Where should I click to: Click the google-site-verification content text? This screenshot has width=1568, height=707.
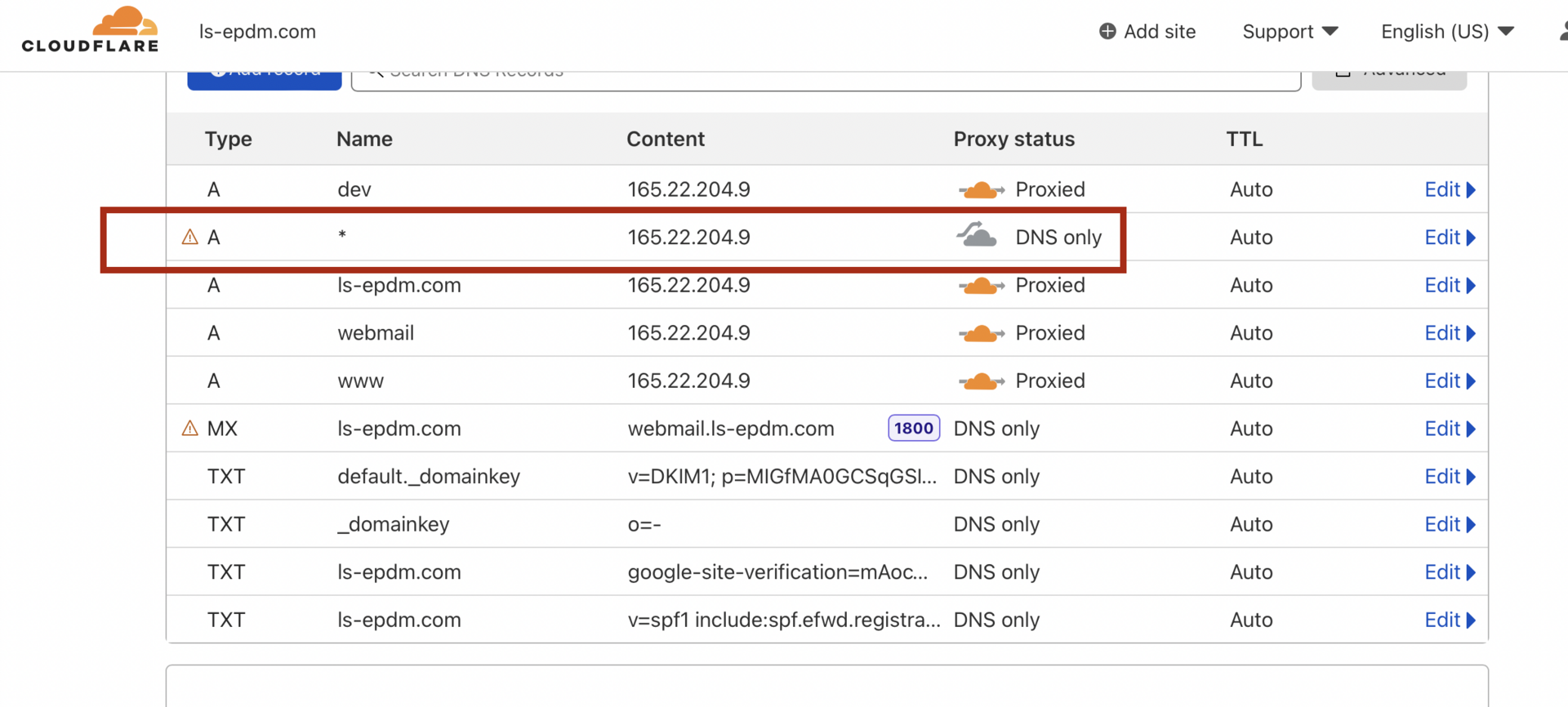point(777,571)
